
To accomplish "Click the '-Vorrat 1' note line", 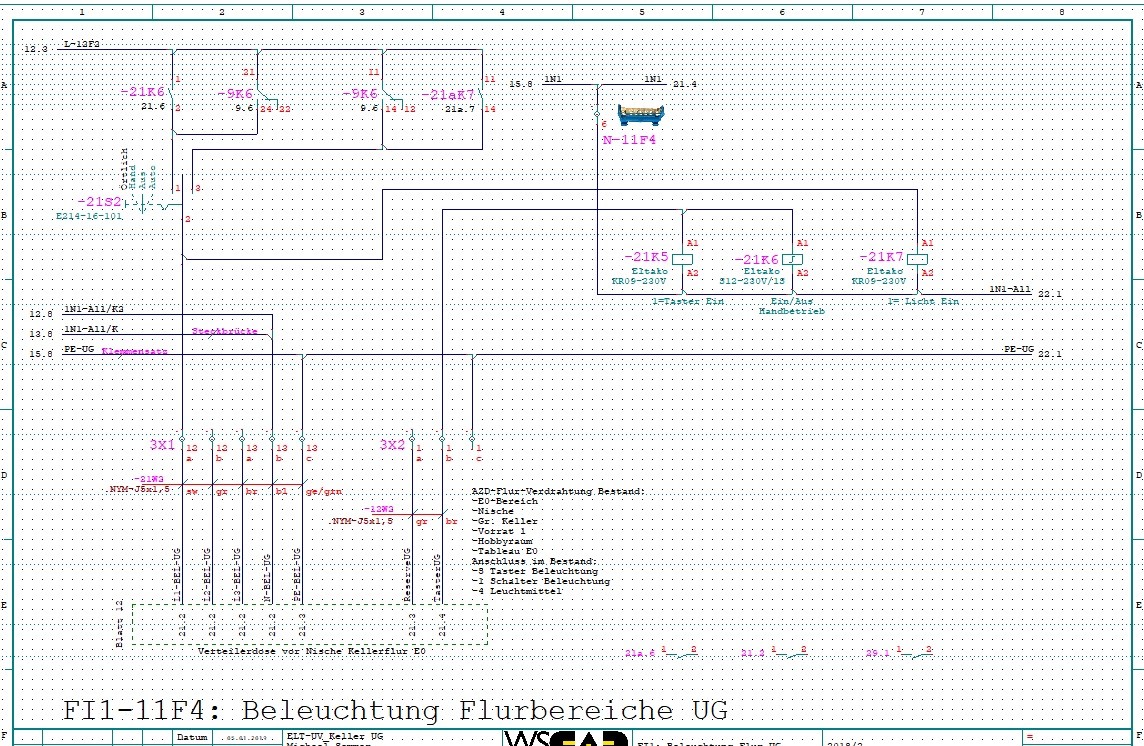I will (x=499, y=531).
